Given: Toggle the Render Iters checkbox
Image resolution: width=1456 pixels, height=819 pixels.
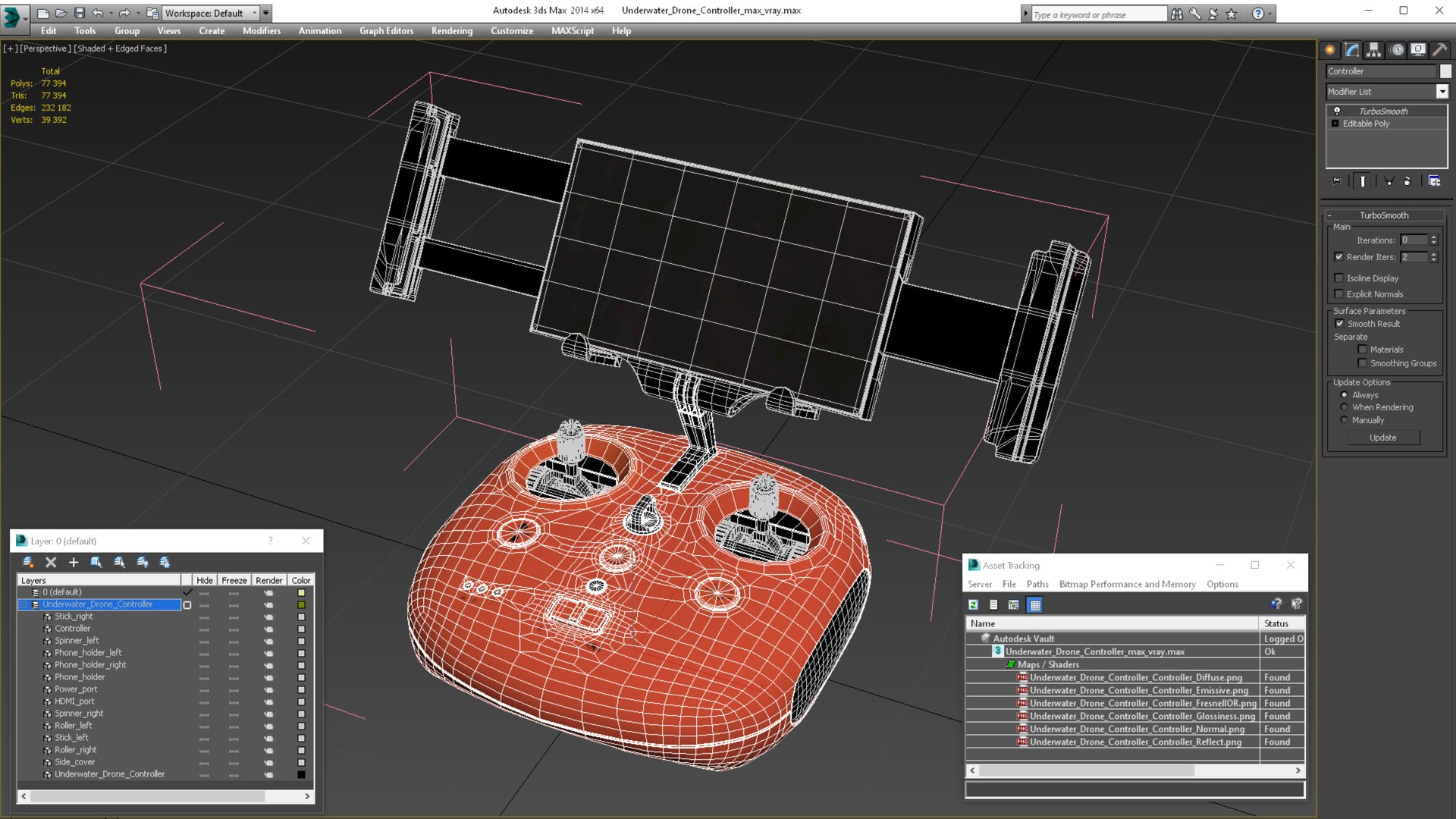Looking at the screenshot, I should [x=1339, y=257].
